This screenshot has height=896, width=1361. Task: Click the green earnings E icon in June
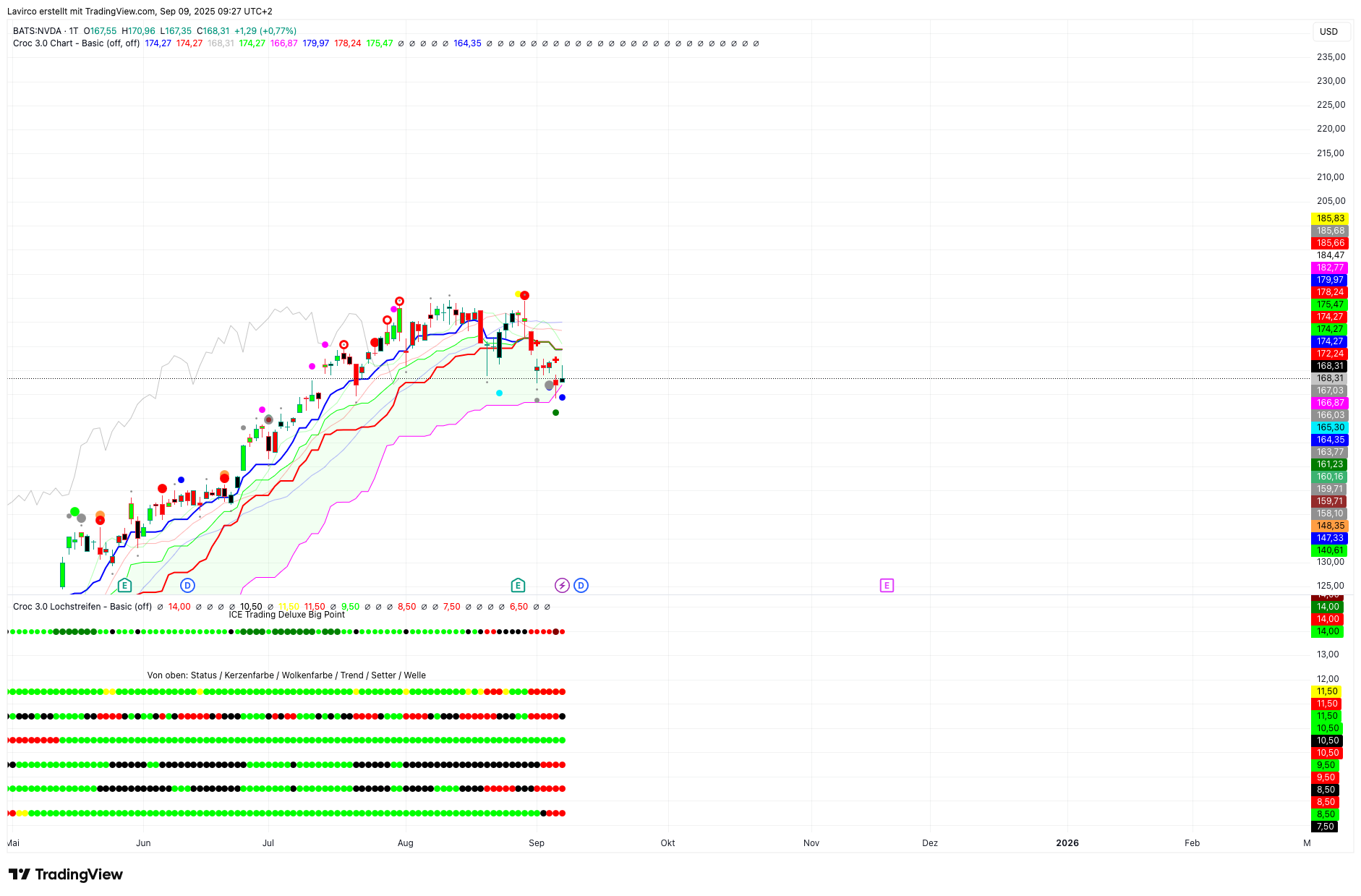(x=124, y=585)
